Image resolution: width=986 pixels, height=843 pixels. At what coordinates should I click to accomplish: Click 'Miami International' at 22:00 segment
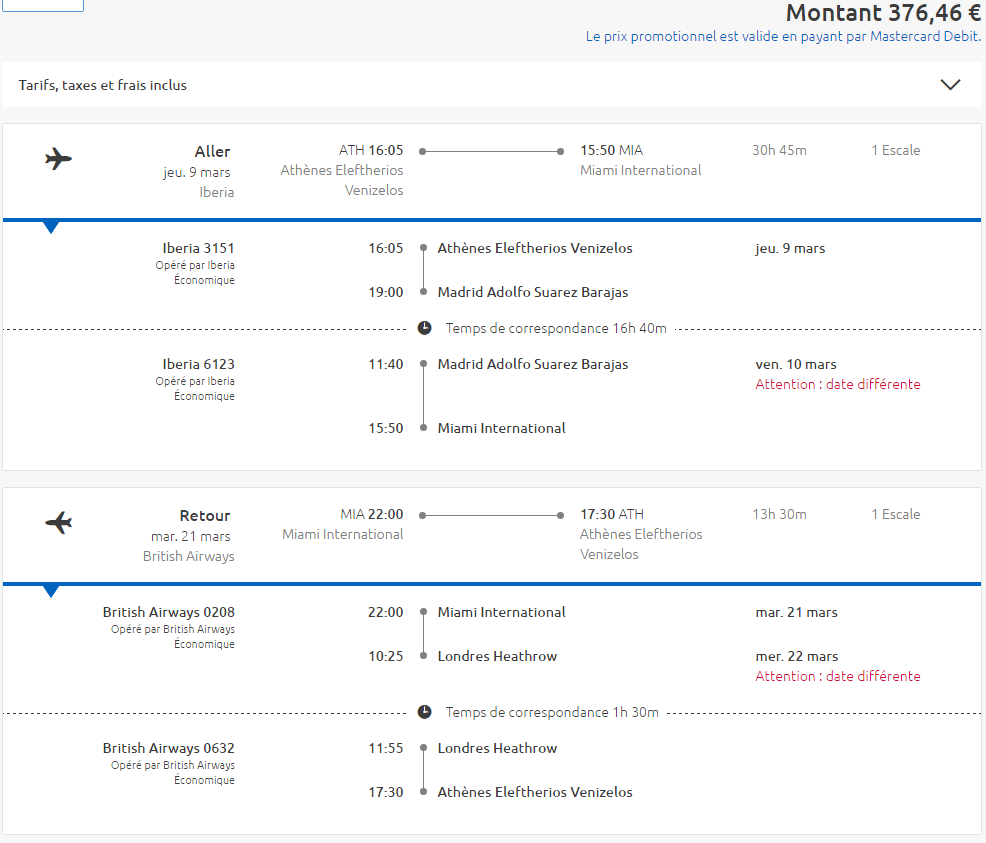click(x=501, y=612)
